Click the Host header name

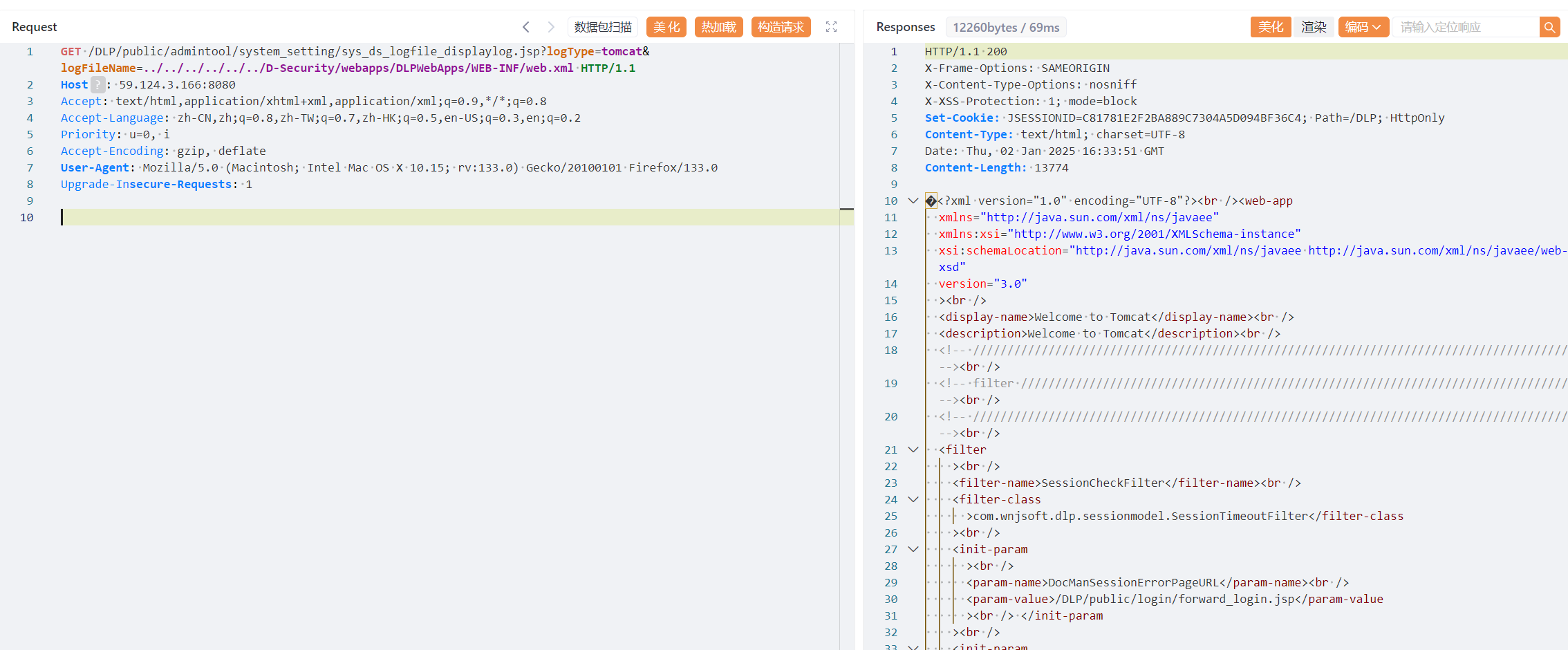pyautogui.click(x=74, y=84)
